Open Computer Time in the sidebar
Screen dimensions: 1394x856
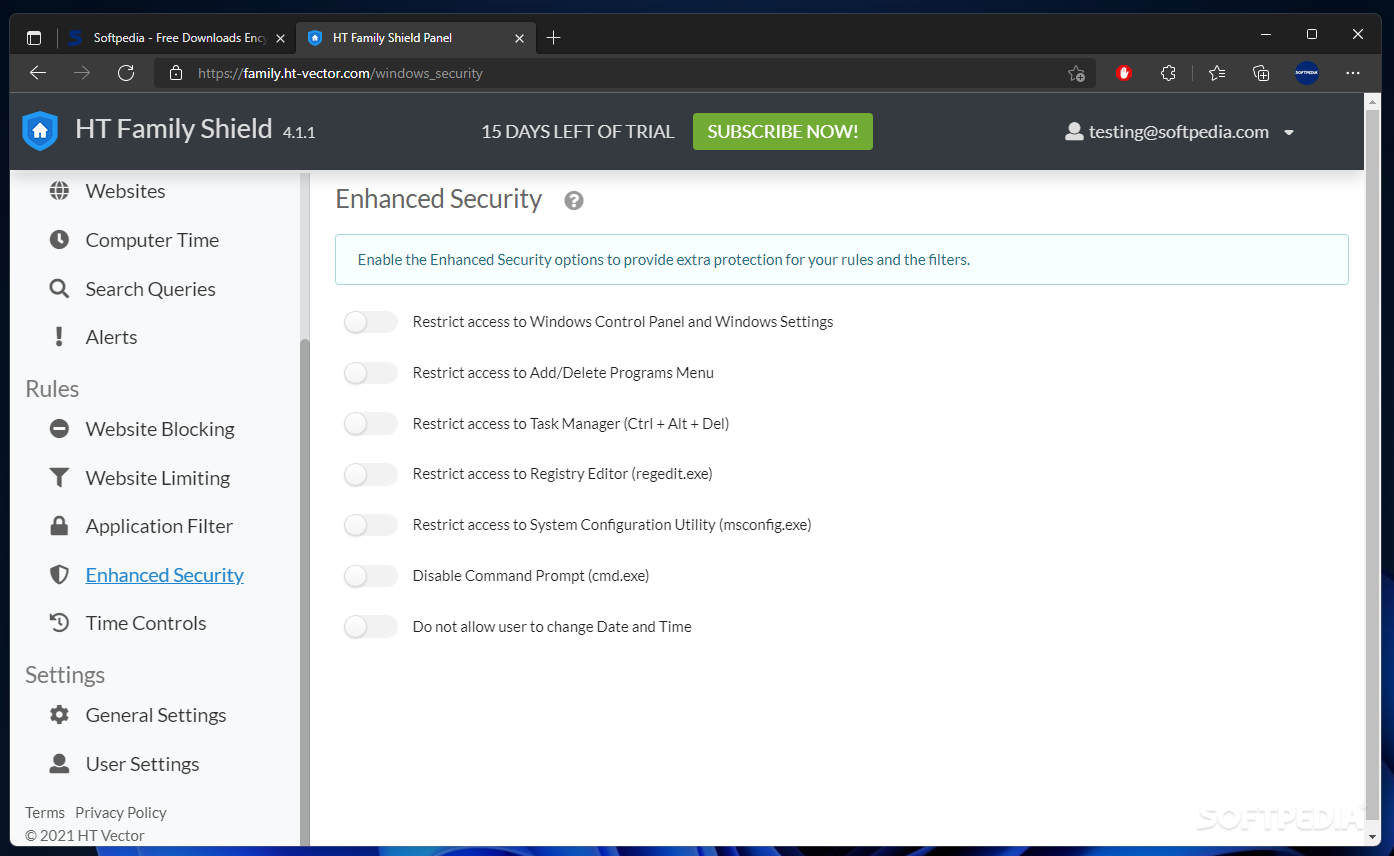[152, 240]
